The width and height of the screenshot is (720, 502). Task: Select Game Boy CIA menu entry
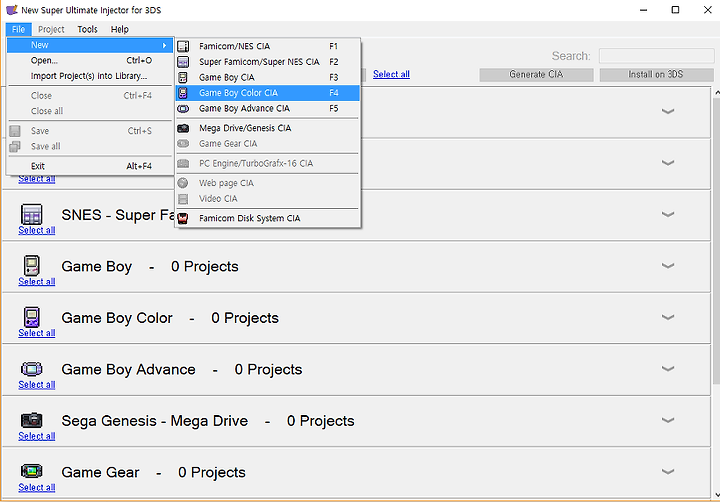point(267,77)
